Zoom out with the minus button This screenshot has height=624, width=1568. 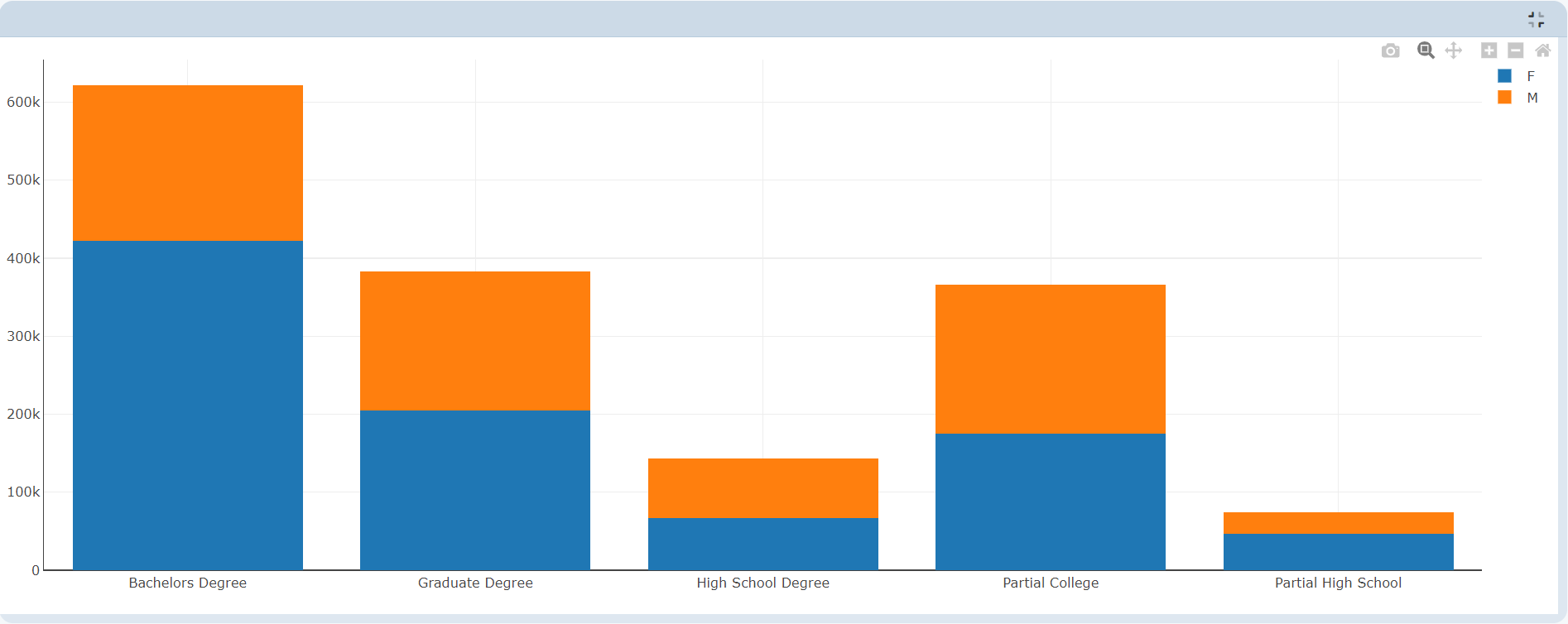1515,50
